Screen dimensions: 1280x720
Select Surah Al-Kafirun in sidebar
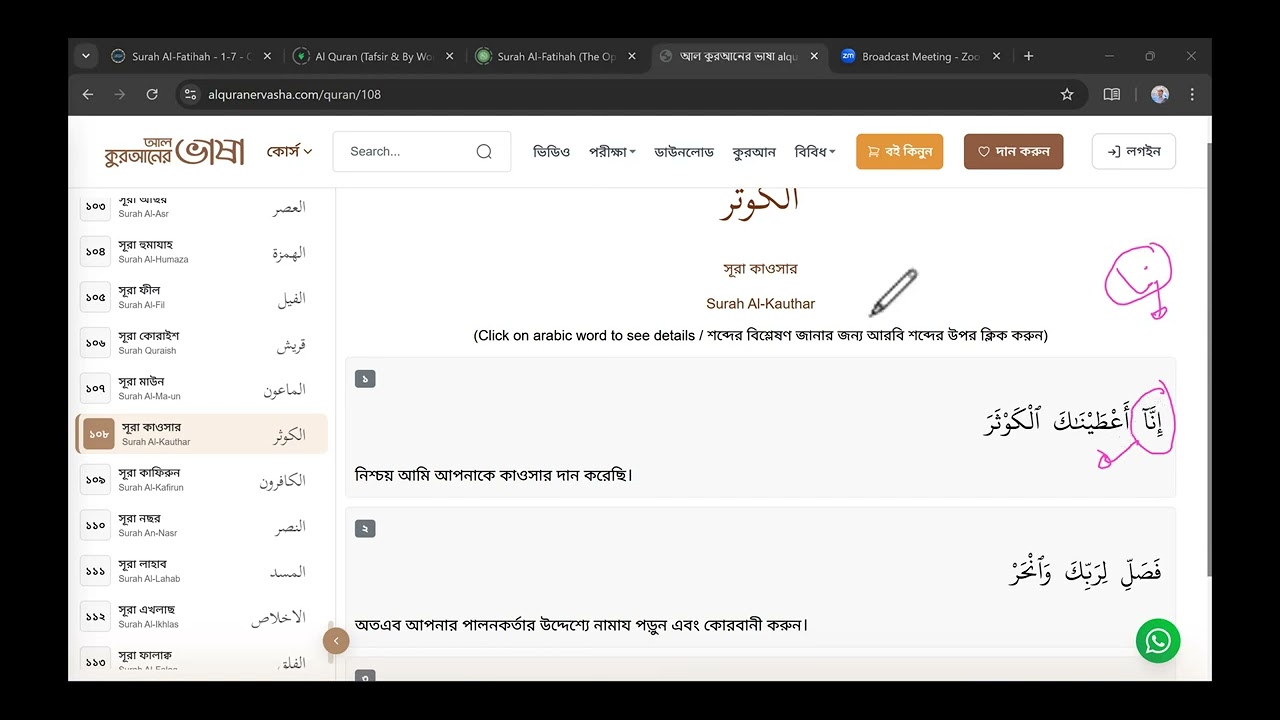(201, 480)
